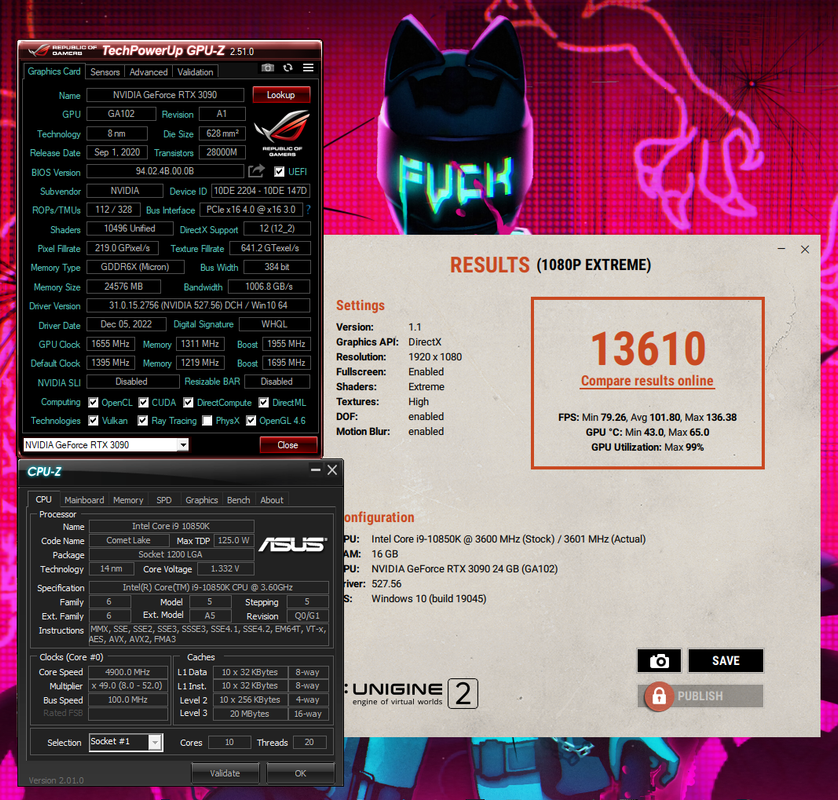Viewport: 838px width, 800px height.
Task: Open the Mainboard tab in CPU-Z
Action: point(84,500)
